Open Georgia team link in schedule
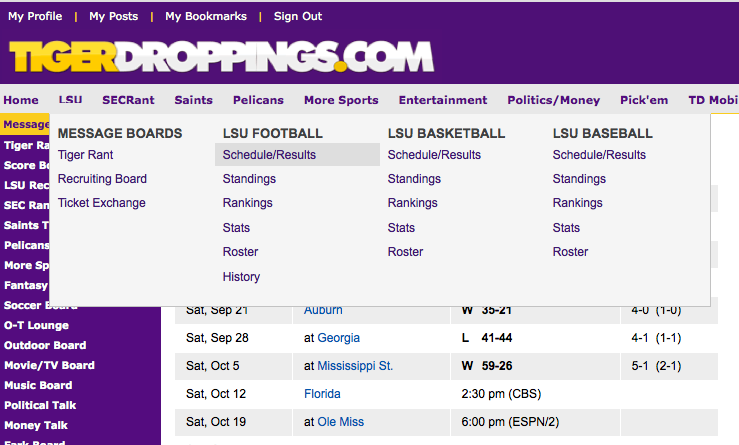 point(338,338)
